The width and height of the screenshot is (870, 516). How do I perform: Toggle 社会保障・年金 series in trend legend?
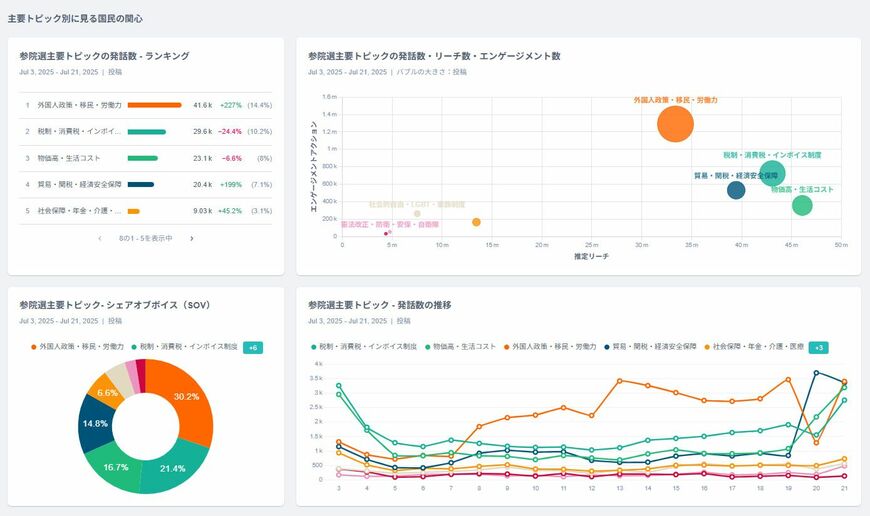(x=757, y=346)
